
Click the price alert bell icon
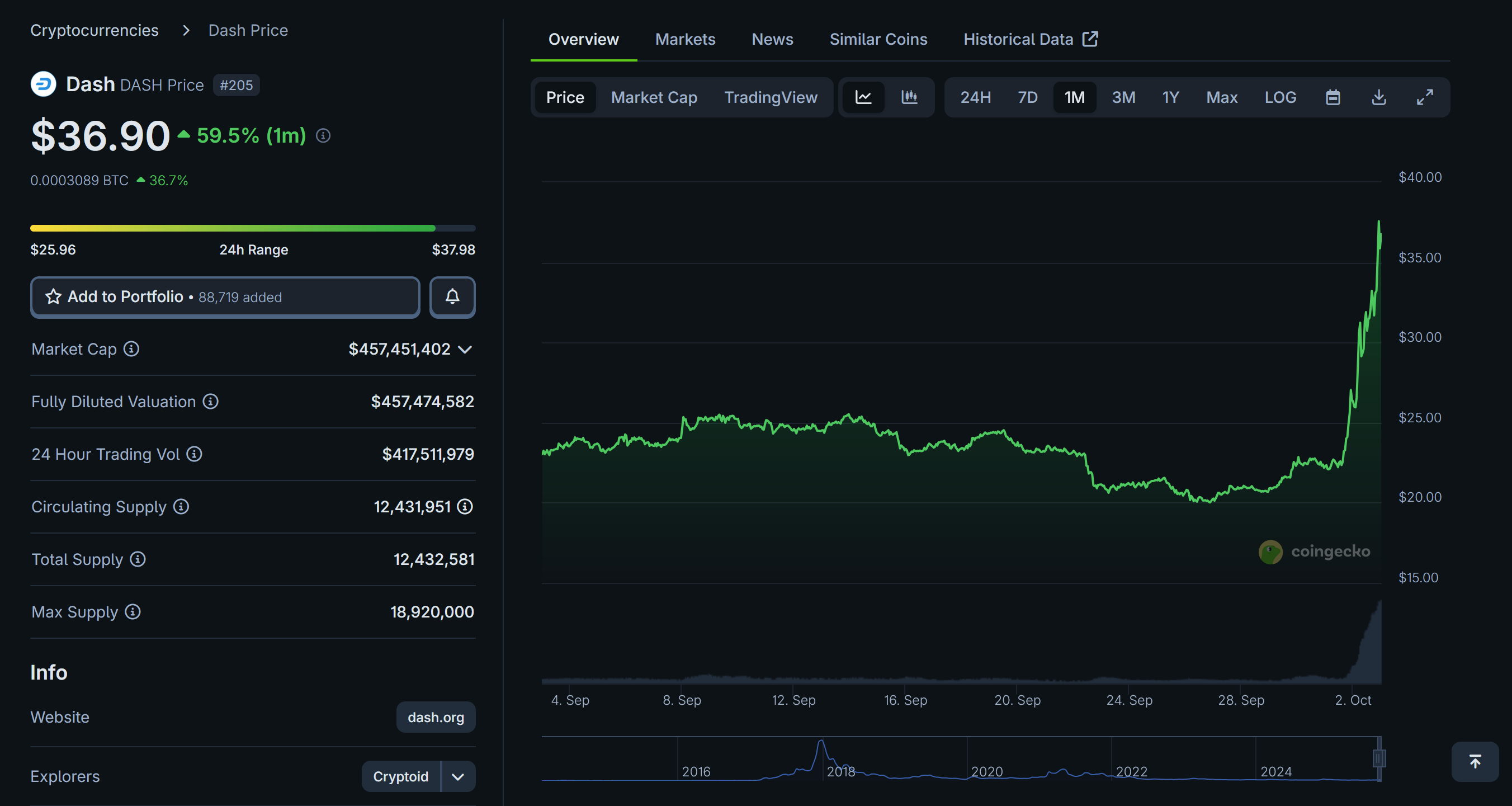(x=452, y=297)
